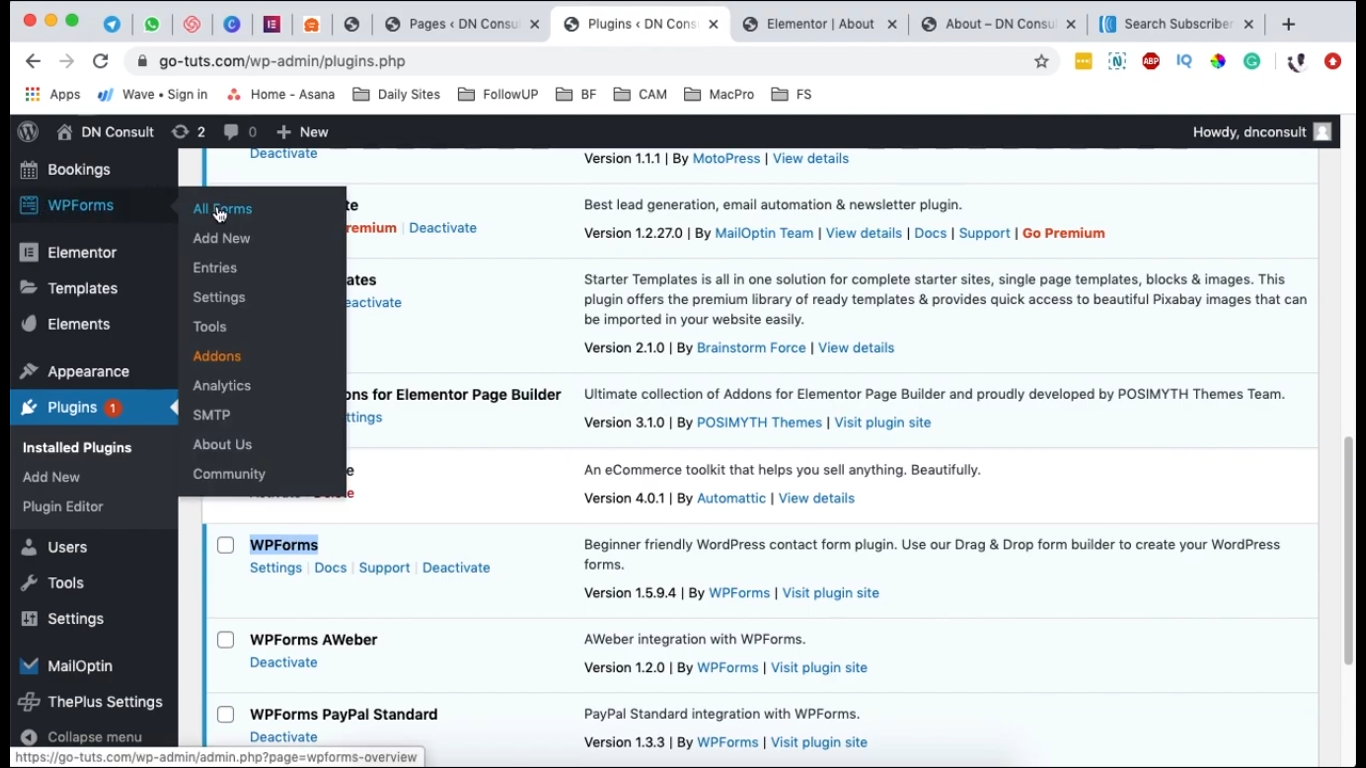Open the BF bookmark folder

pos(576,94)
